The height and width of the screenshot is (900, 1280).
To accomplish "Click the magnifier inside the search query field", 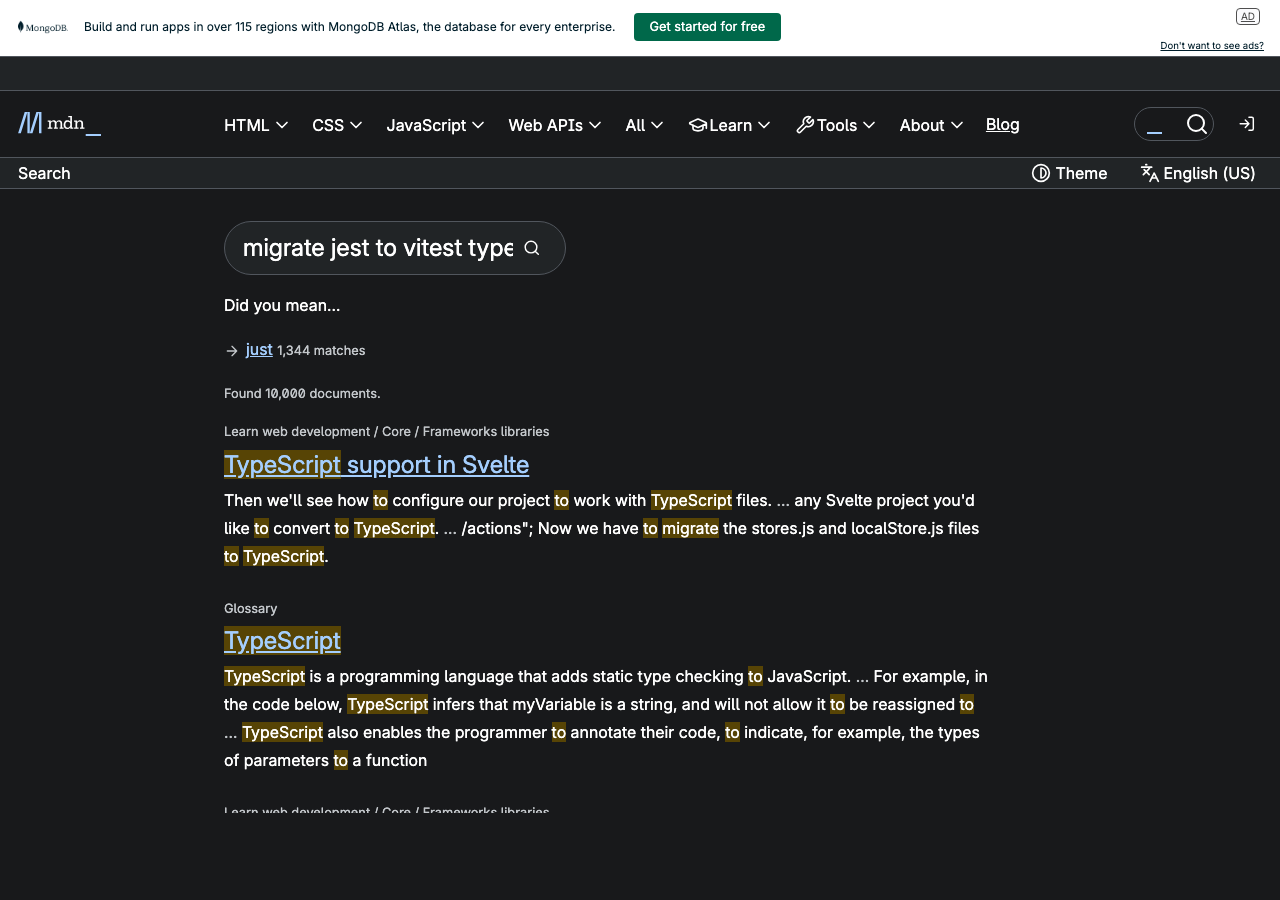I will tap(531, 247).
